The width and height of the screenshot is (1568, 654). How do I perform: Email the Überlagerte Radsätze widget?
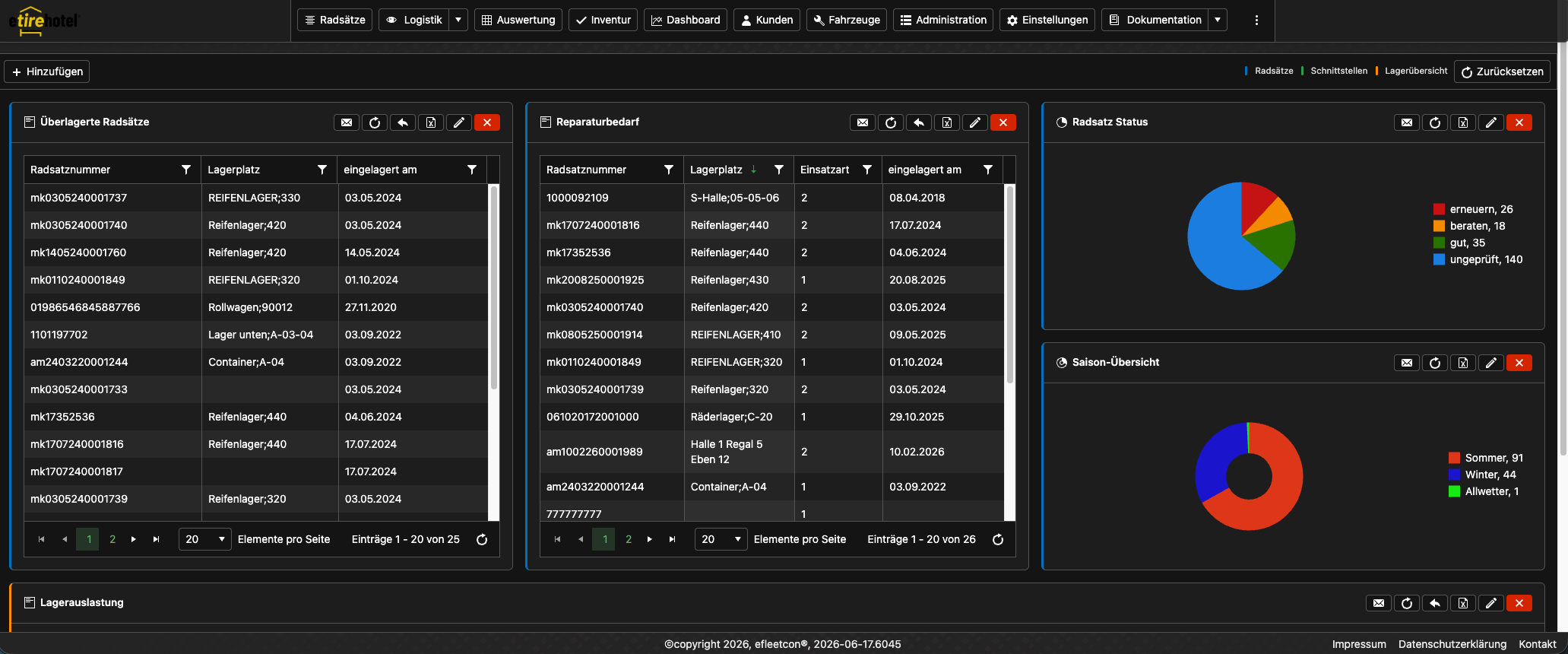click(x=347, y=122)
